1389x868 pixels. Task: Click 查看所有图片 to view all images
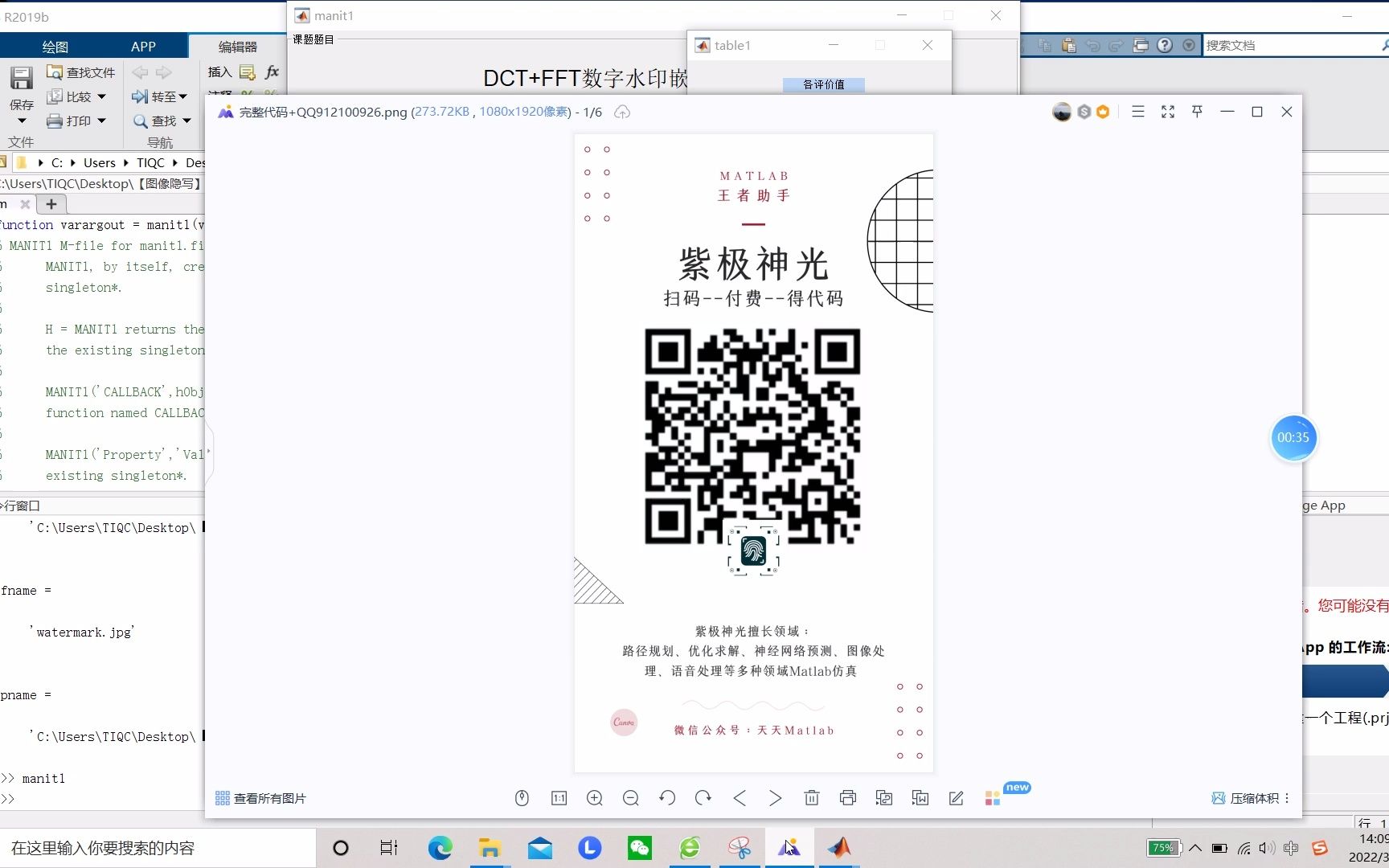click(261, 798)
